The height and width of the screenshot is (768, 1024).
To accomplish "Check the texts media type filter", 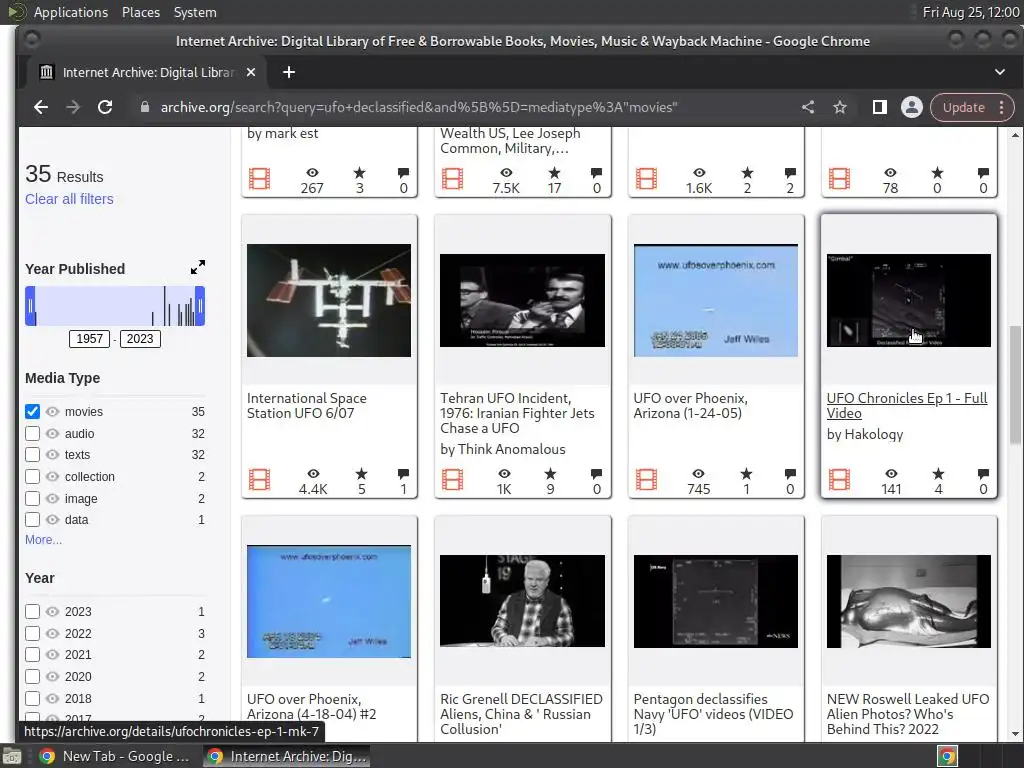I will 32,455.
